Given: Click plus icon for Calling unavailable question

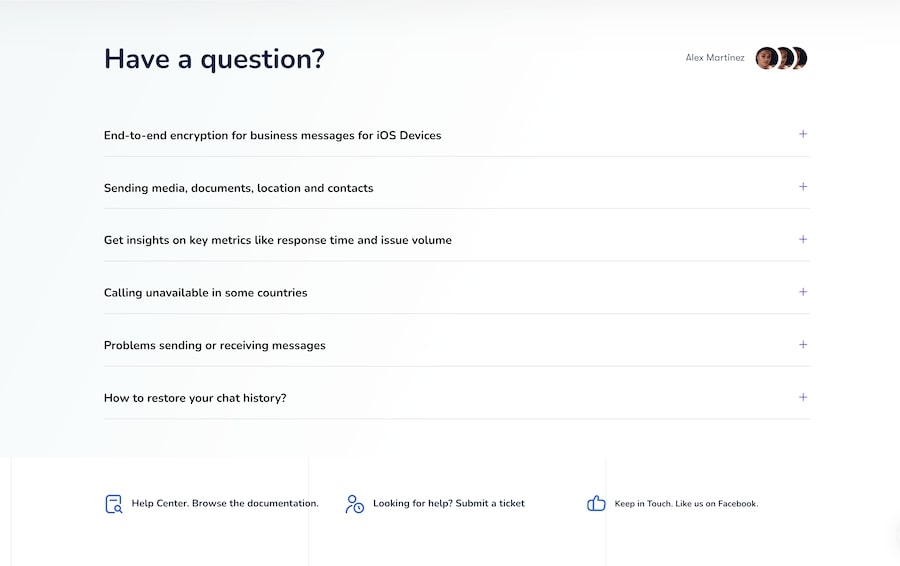Looking at the screenshot, I should click(803, 292).
